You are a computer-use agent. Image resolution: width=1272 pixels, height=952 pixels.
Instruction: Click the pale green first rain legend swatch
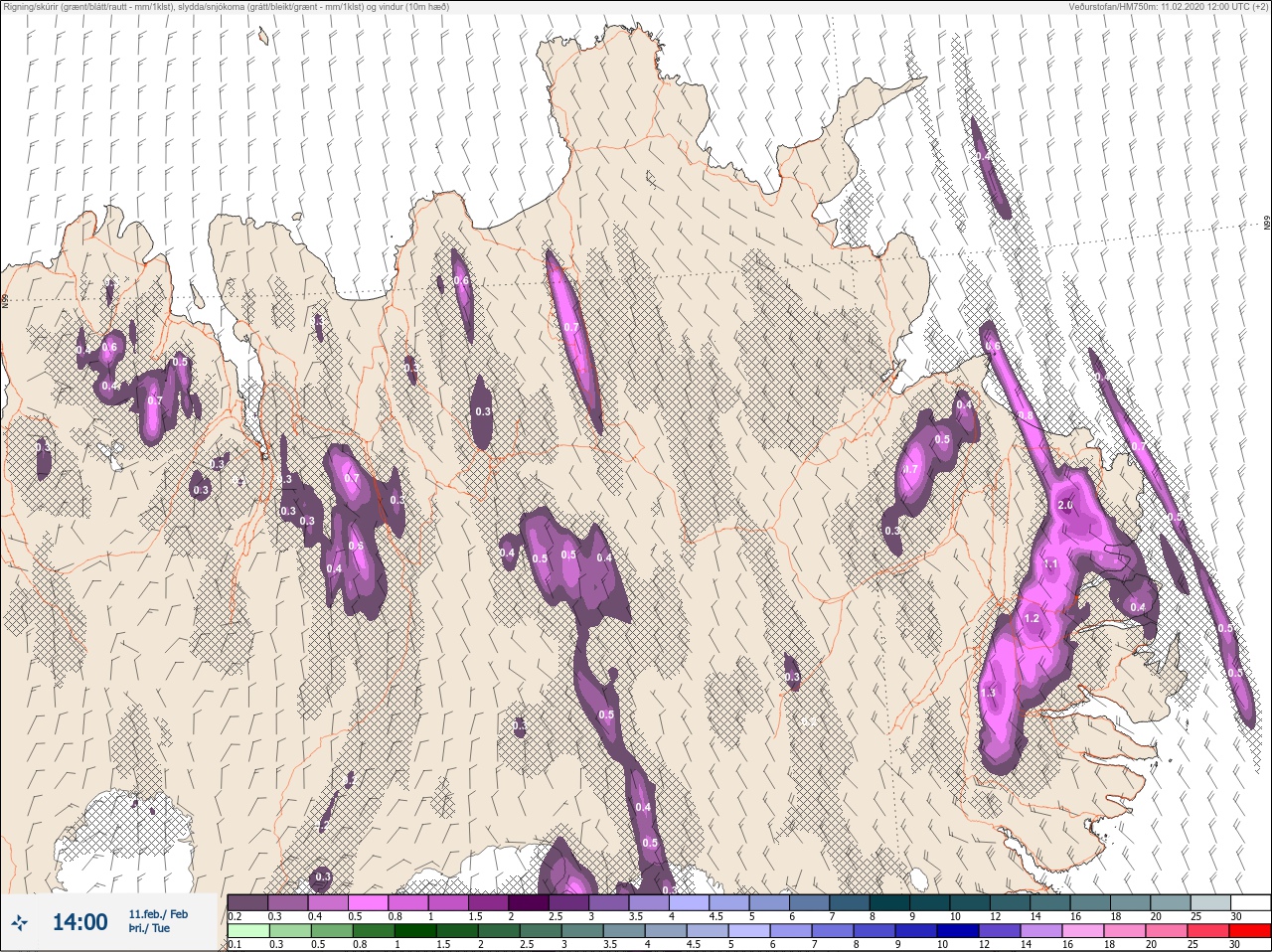[247, 931]
